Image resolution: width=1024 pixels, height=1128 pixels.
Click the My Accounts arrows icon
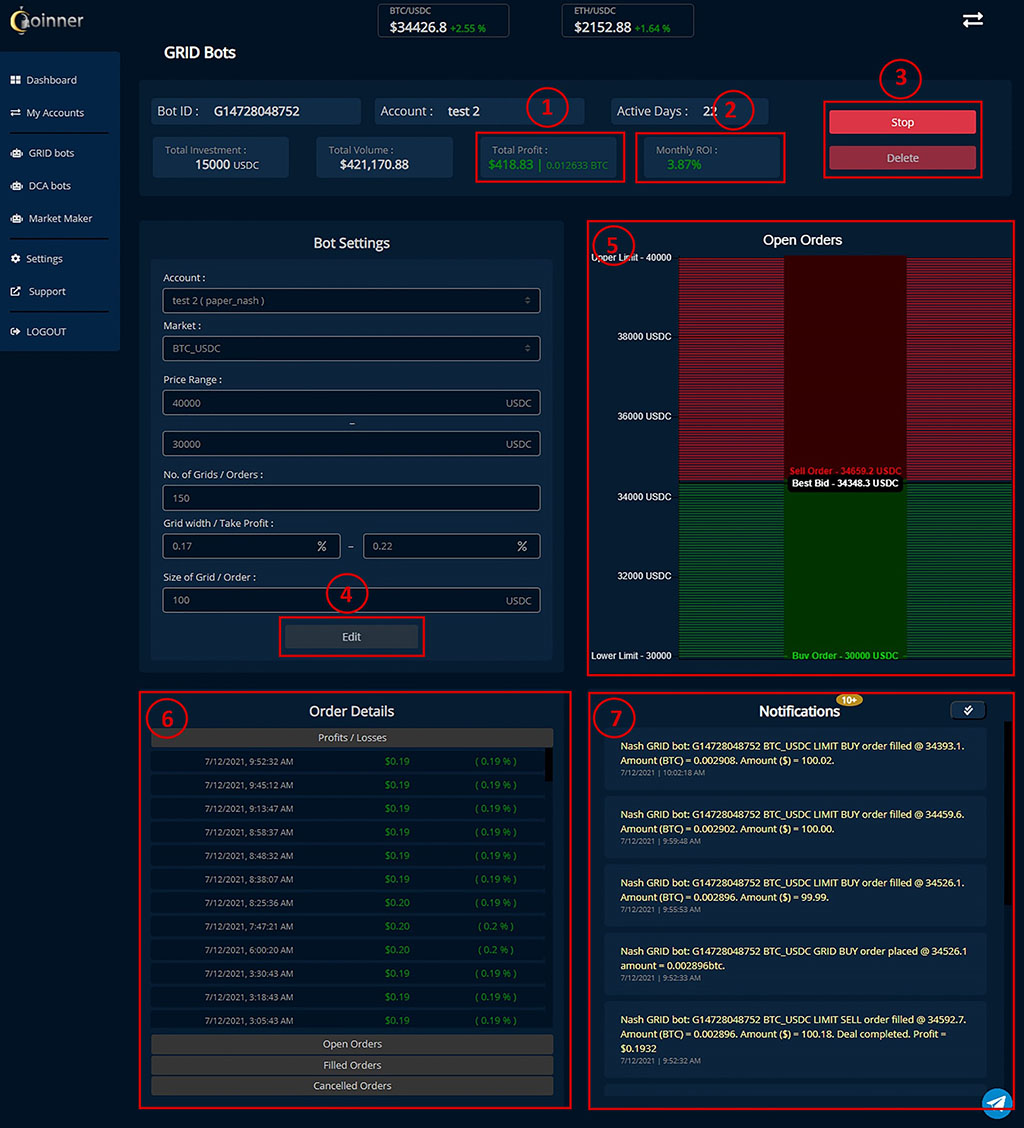[x=16, y=113]
